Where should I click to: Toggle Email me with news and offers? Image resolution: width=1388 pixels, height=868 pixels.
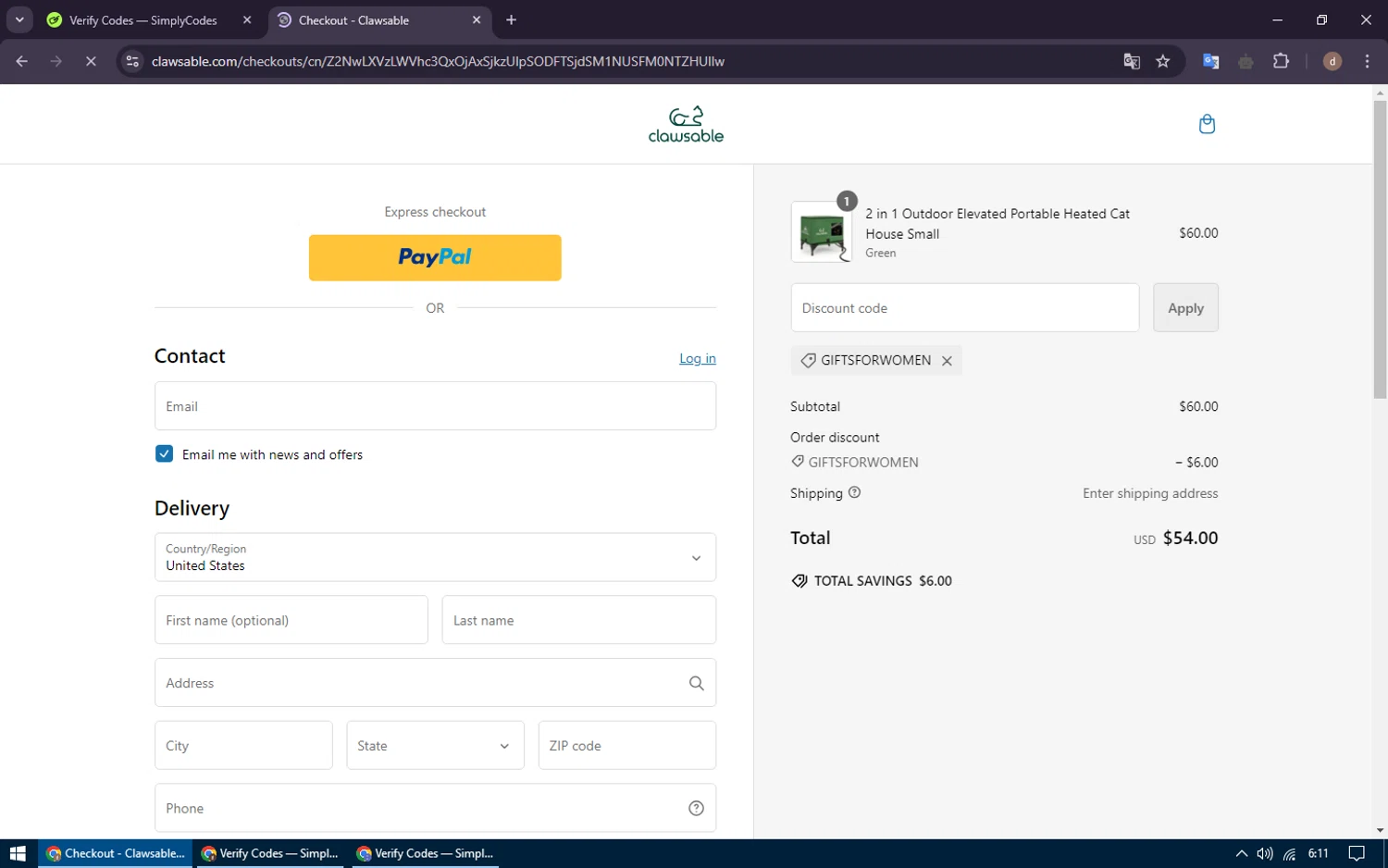164,453
